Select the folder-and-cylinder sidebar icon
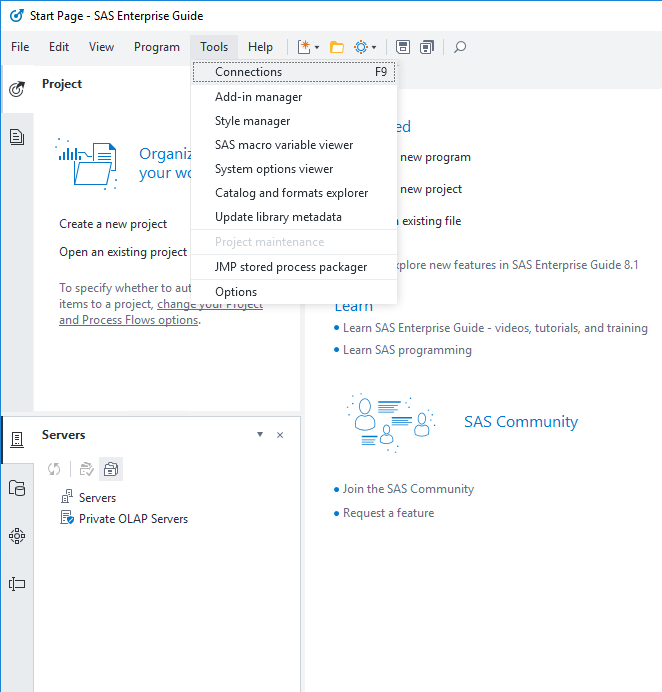This screenshot has height=692, width=662. coord(17,488)
